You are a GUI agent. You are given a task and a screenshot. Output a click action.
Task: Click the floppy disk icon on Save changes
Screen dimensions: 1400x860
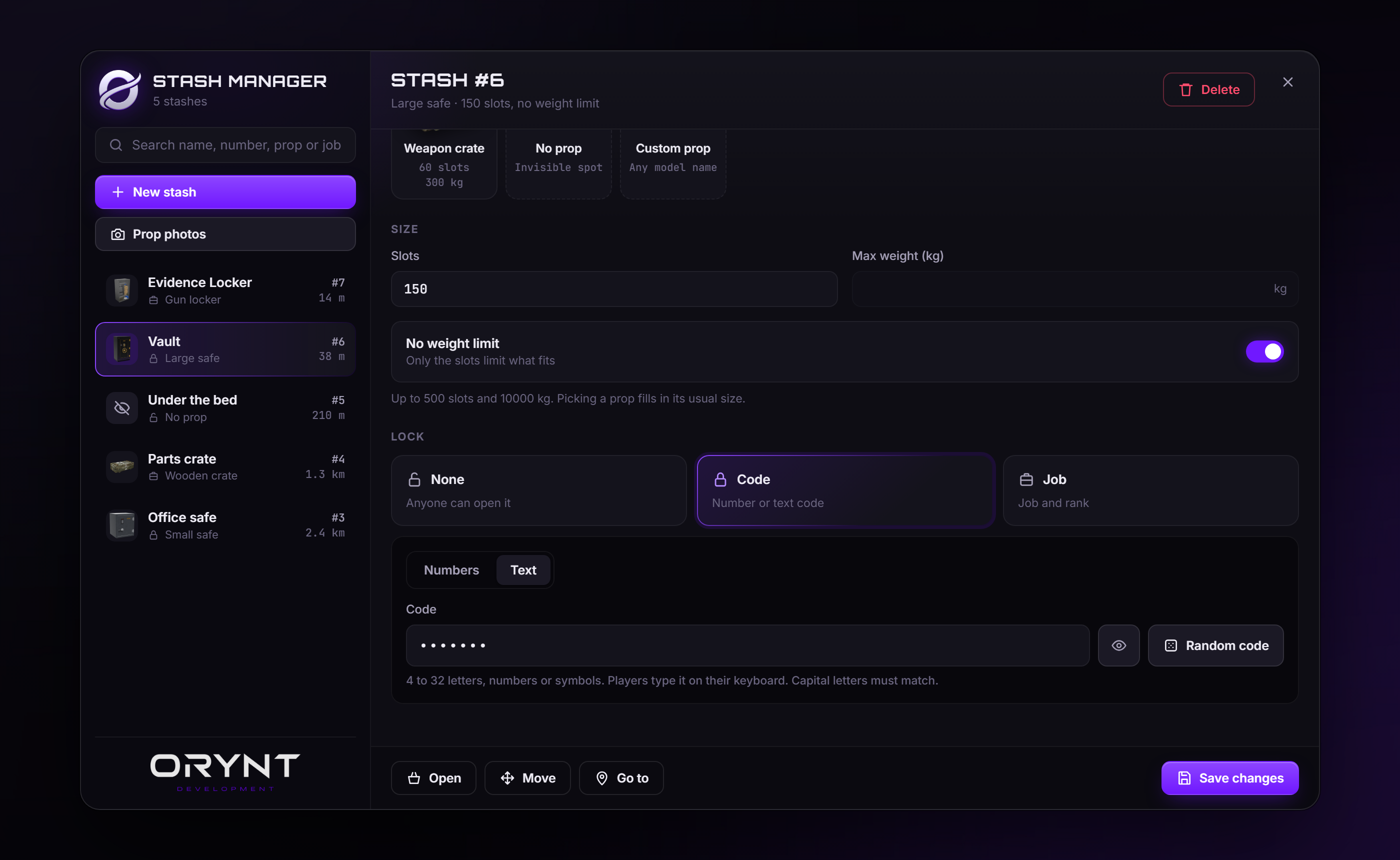[1184, 778]
